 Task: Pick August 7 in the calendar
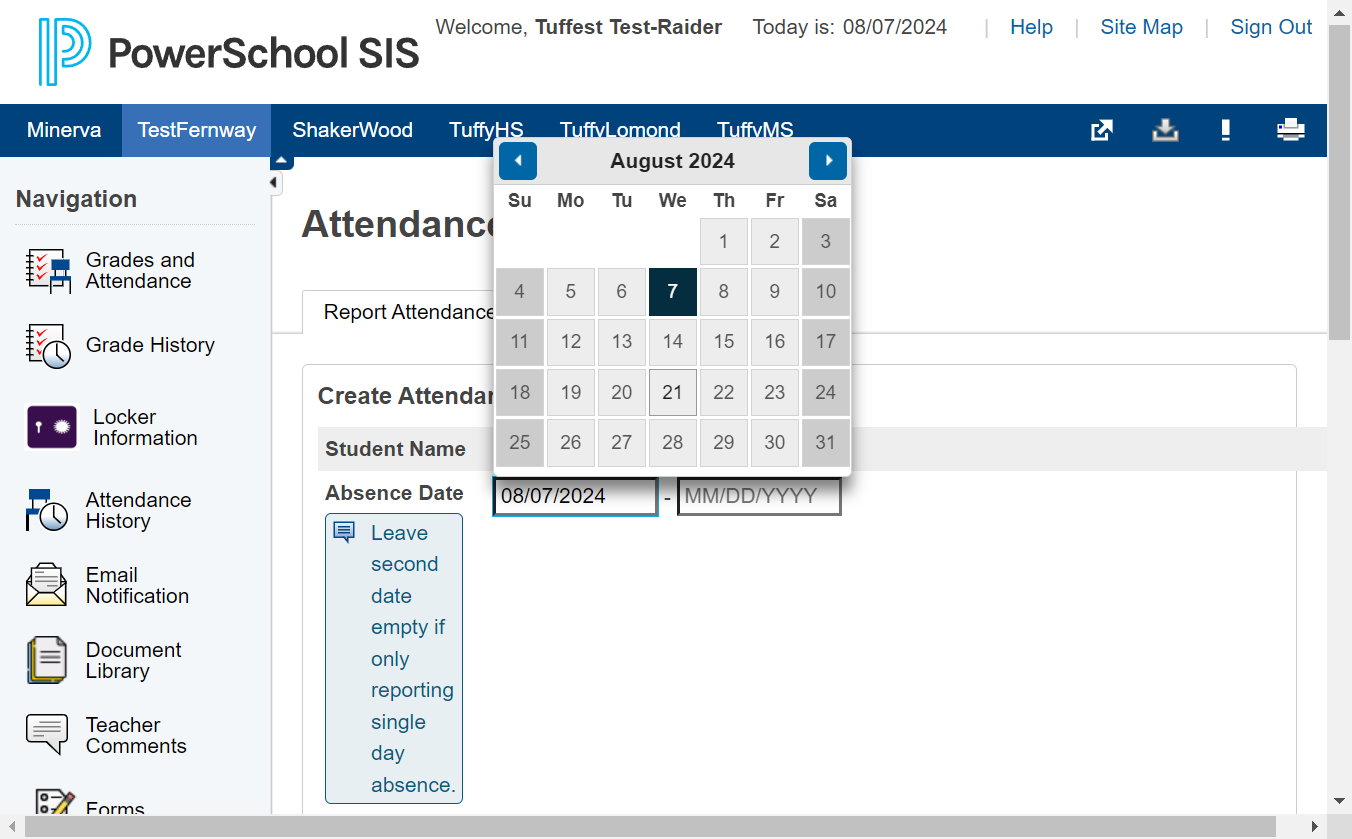pos(673,292)
